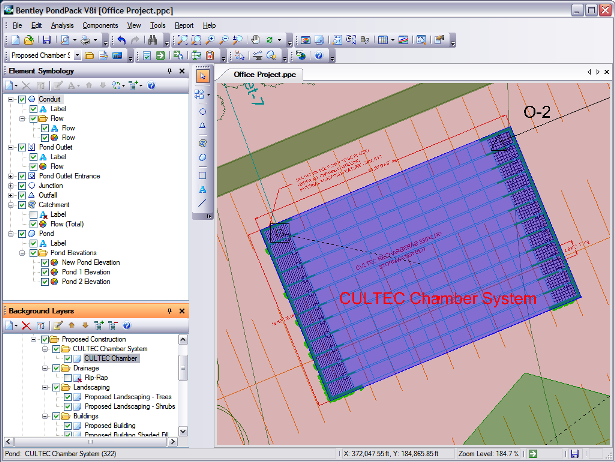Image resolution: width=615 pixels, height=462 pixels.
Task: Toggle Proposed Landscaping - Shrubs checkbox
Action: 67,407
